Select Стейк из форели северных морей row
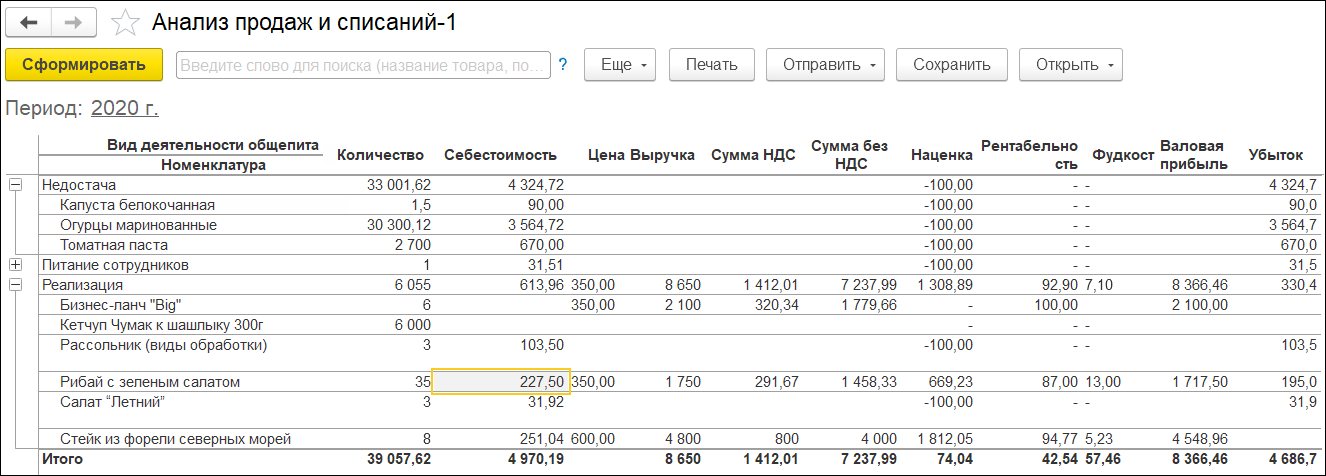Viewport: 1326px width, 476px height. (x=175, y=439)
